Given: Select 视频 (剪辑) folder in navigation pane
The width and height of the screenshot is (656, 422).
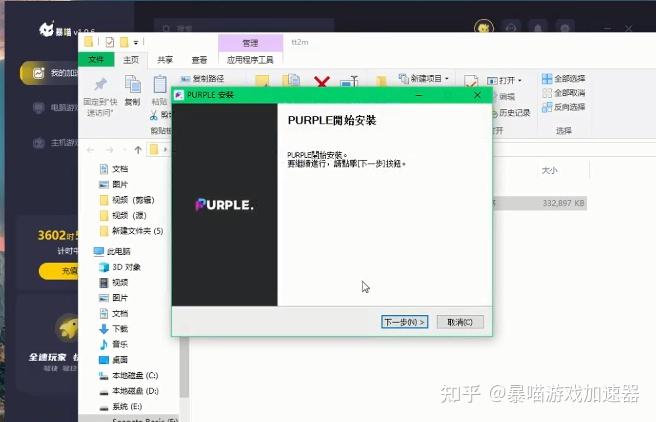Looking at the screenshot, I should click(127, 200).
